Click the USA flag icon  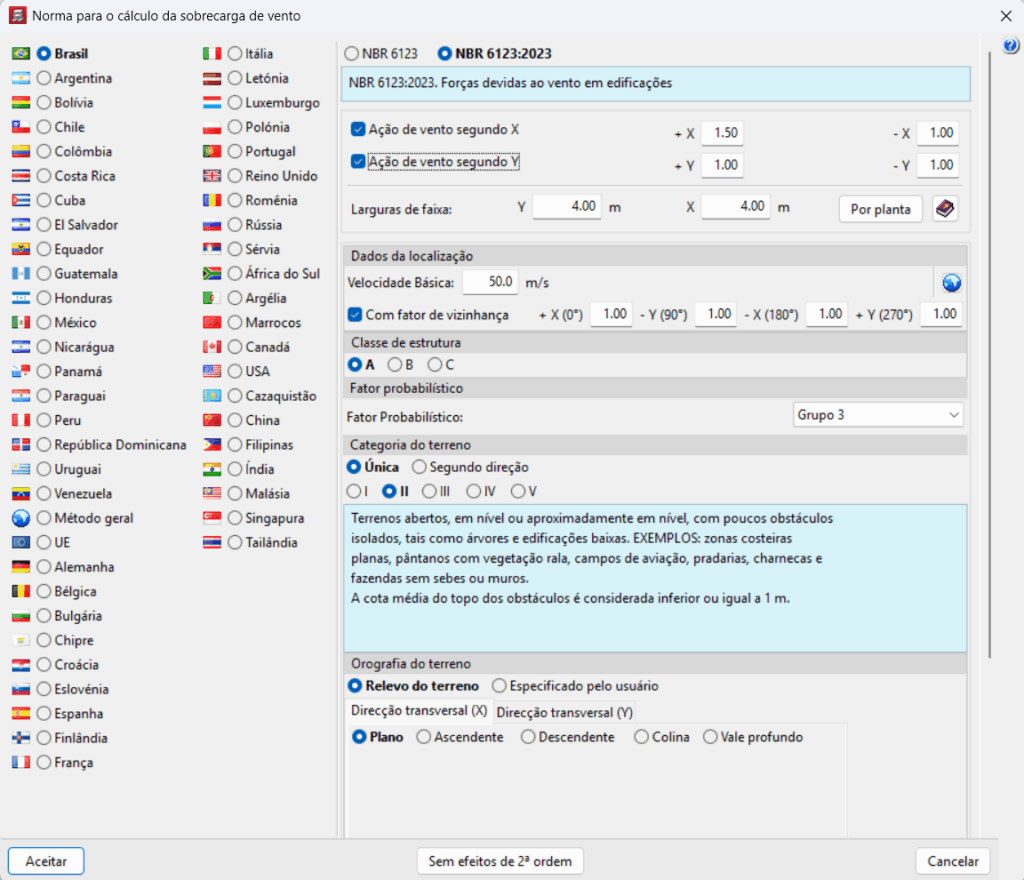212,371
